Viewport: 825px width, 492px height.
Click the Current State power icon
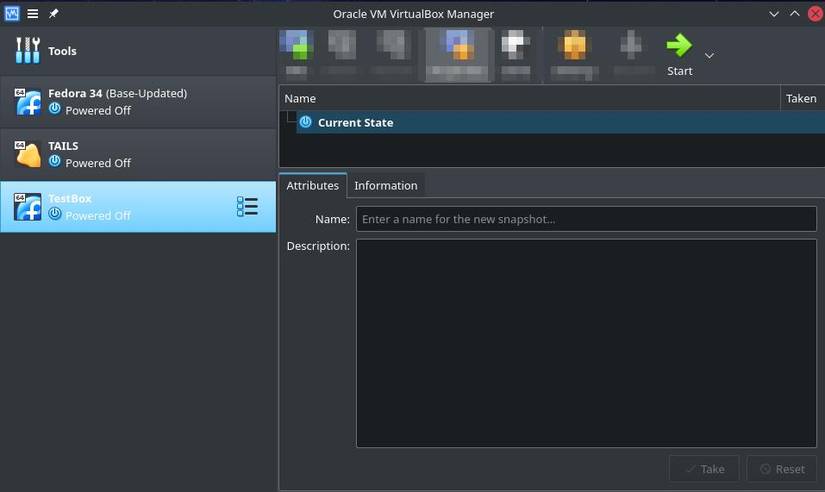click(x=305, y=122)
